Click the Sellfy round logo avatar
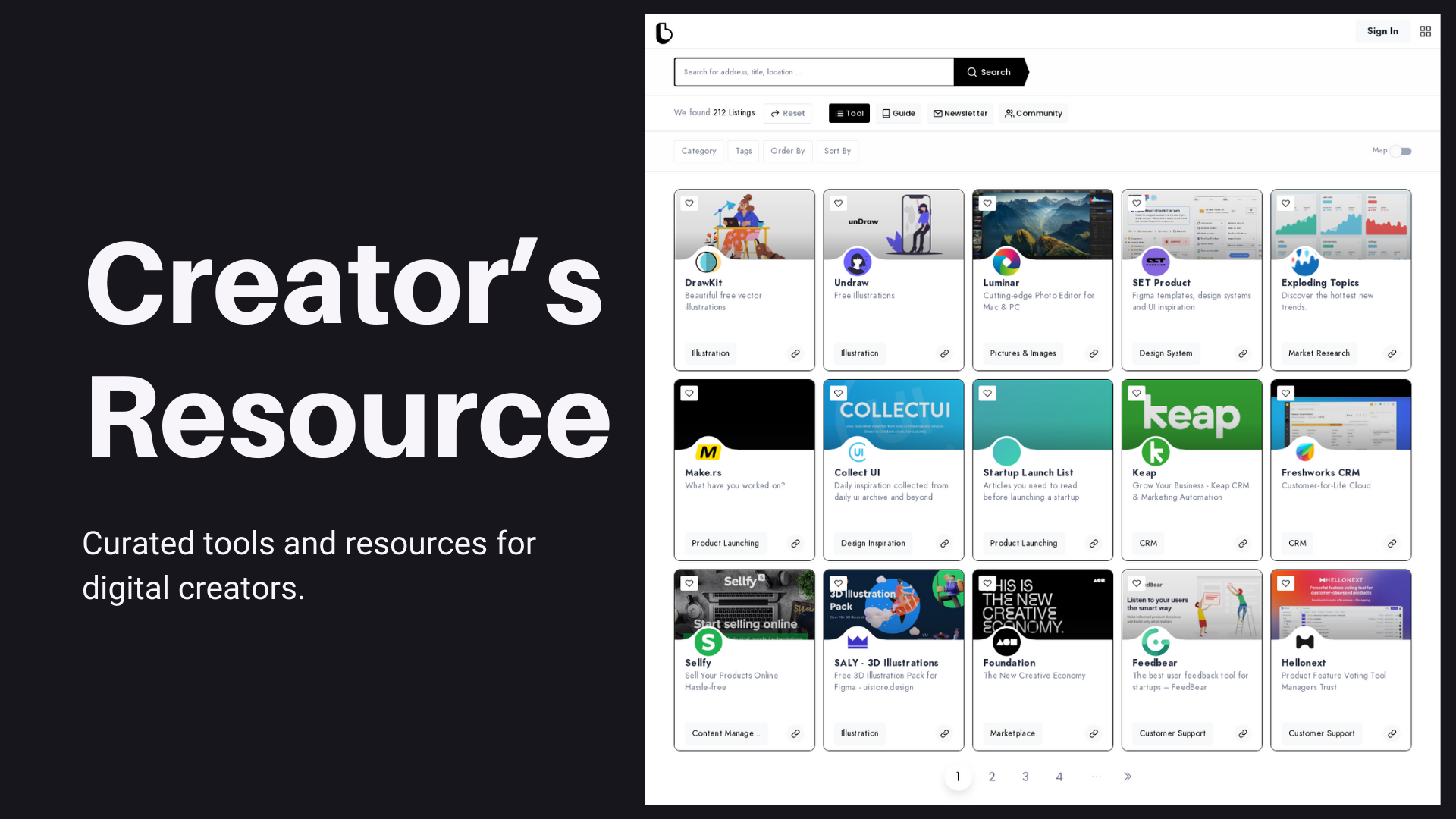 pyautogui.click(x=708, y=642)
